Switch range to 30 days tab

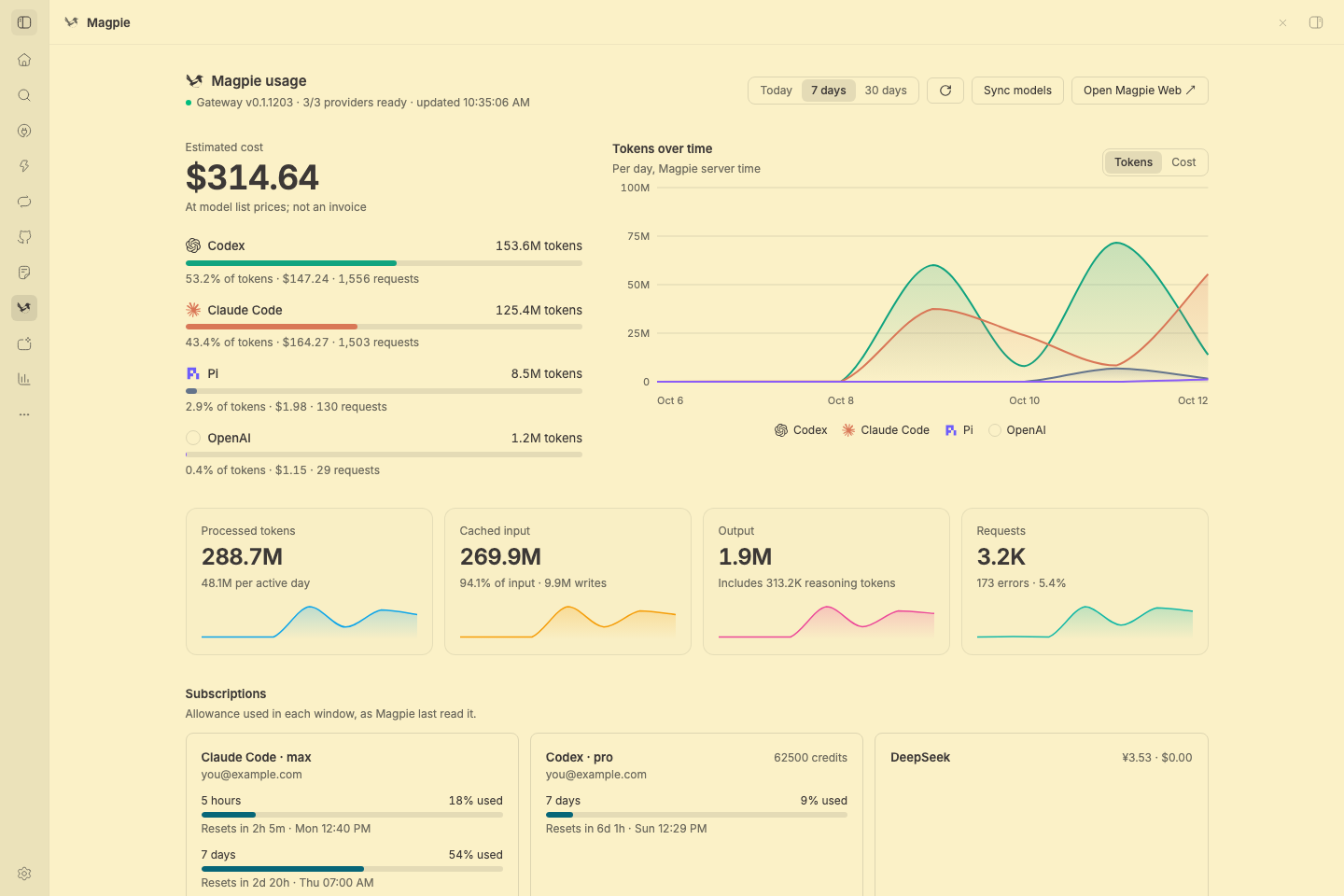pos(886,91)
